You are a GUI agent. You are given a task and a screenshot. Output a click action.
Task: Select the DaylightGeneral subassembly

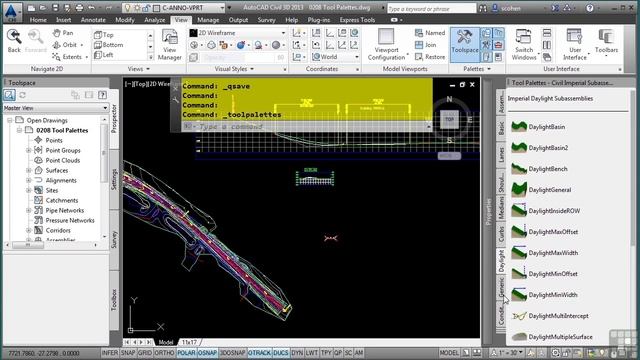[541, 190]
